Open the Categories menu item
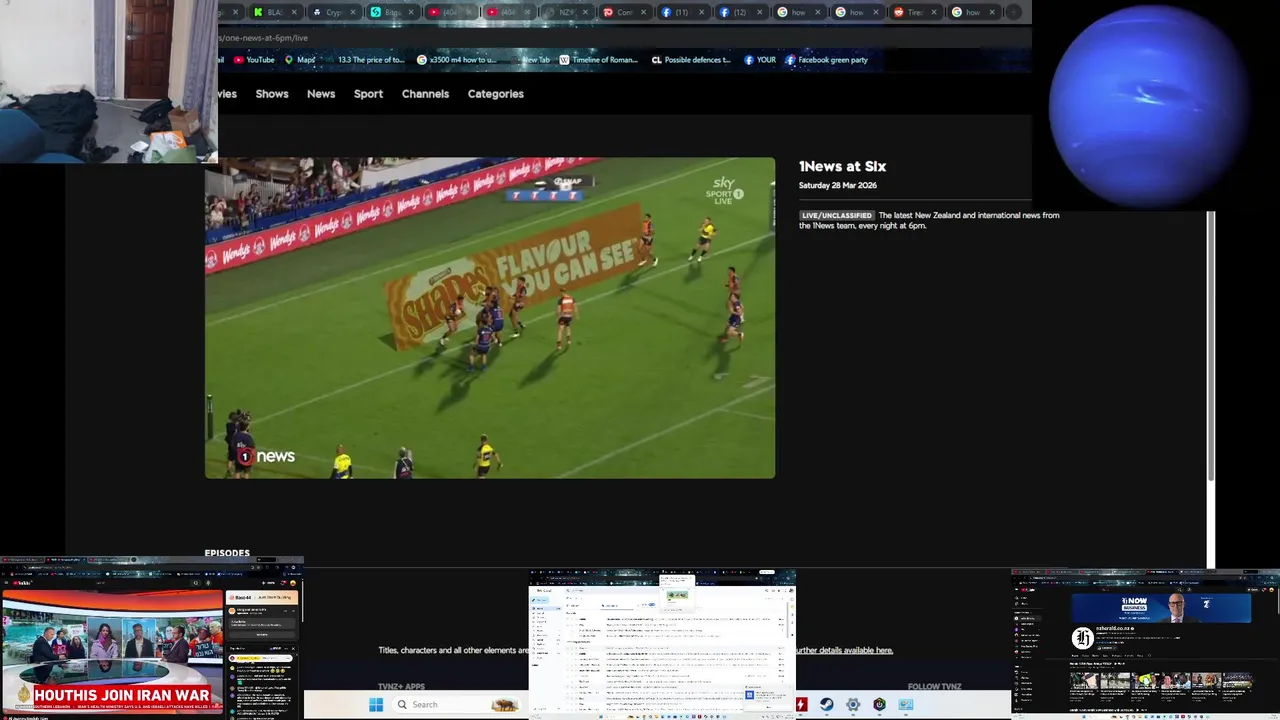1280x720 pixels. pyautogui.click(x=496, y=94)
